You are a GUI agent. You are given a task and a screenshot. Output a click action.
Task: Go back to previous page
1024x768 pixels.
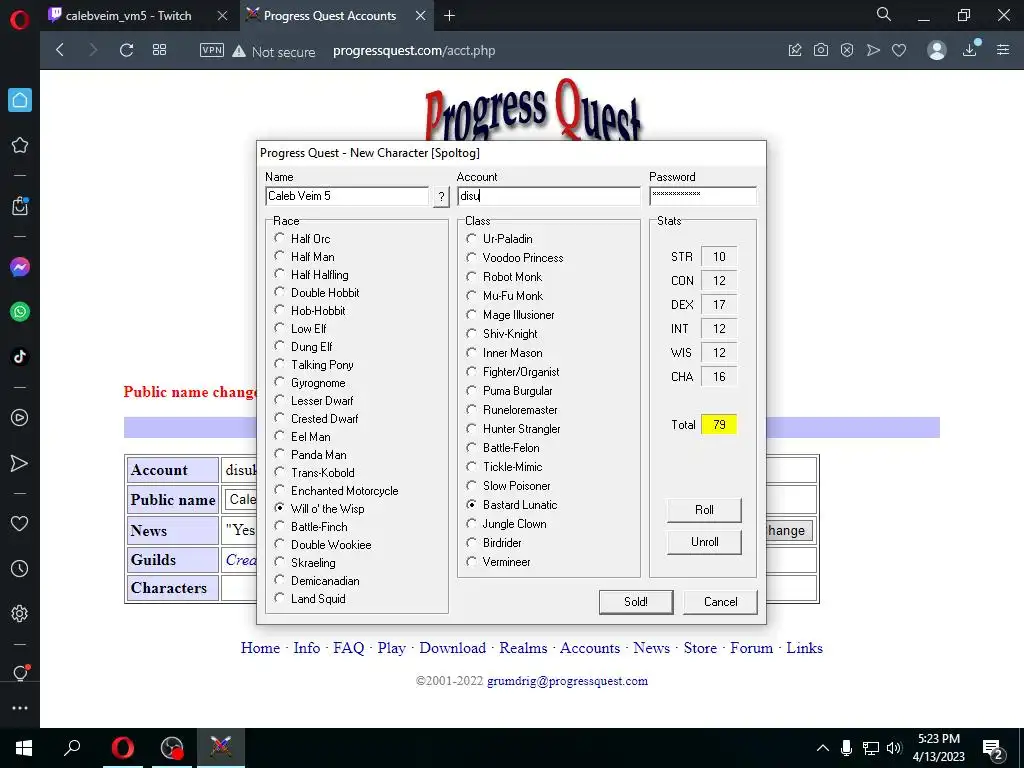tap(60, 50)
